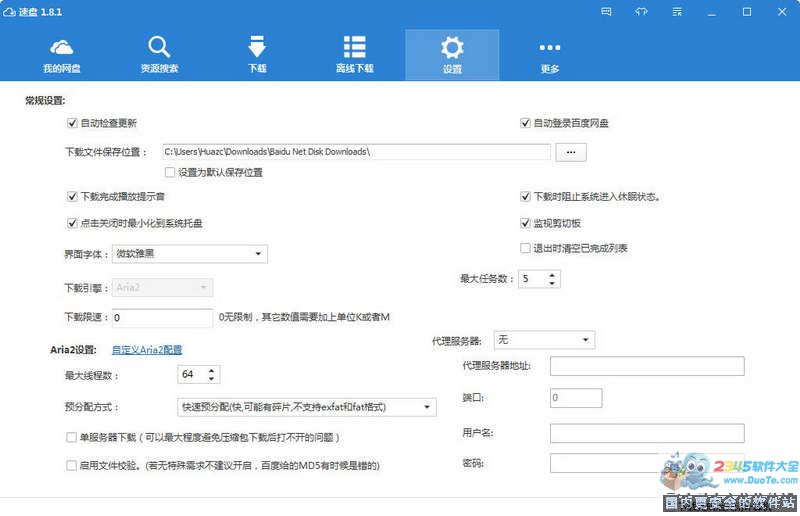Click the 常规设置 heading text
Viewport: 800px width, 516px height.
pos(45,101)
